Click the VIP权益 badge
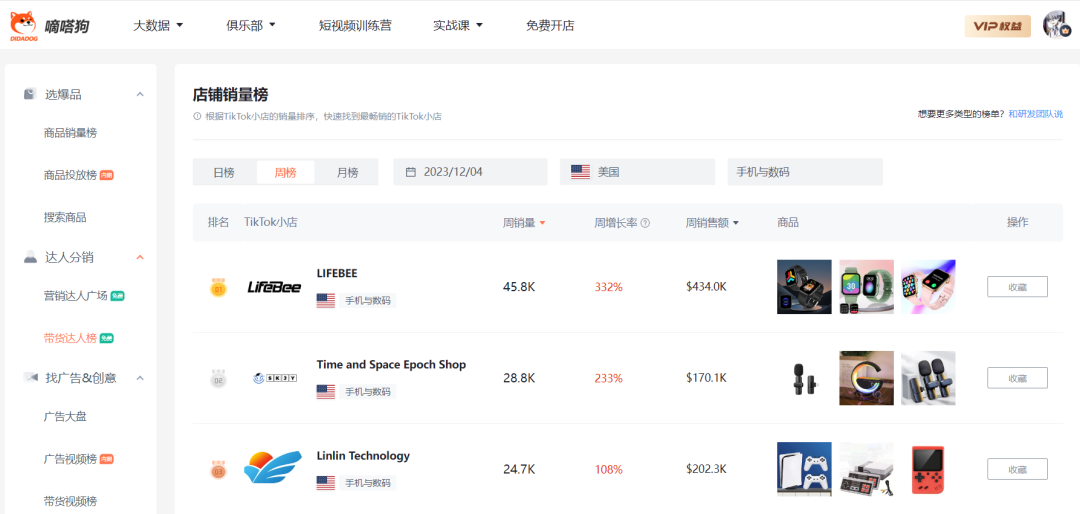Image resolution: width=1080 pixels, height=514 pixels. tap(997, 26)
